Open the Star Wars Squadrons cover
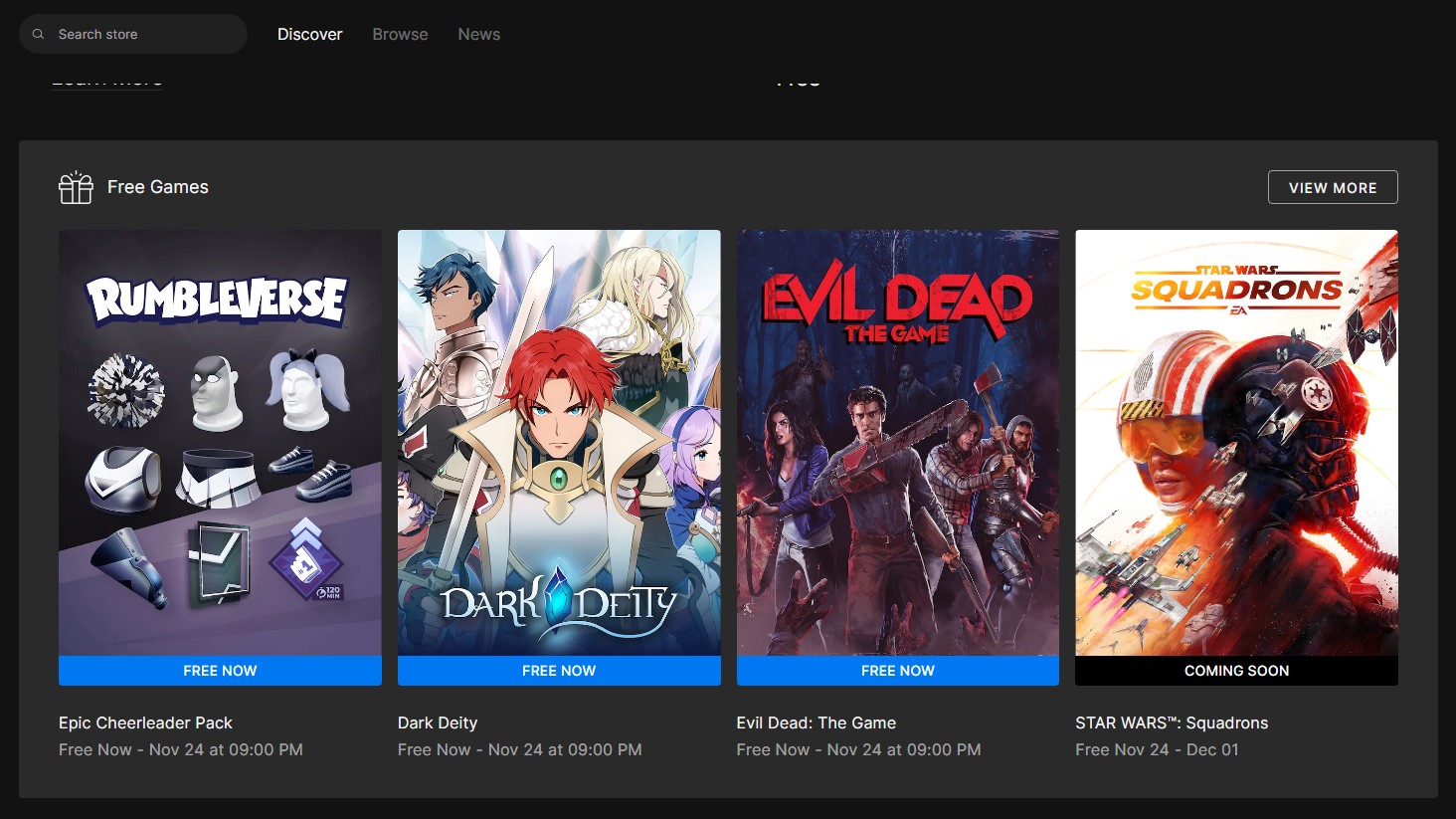1456x819 pixels. (x=1236, y=443)
